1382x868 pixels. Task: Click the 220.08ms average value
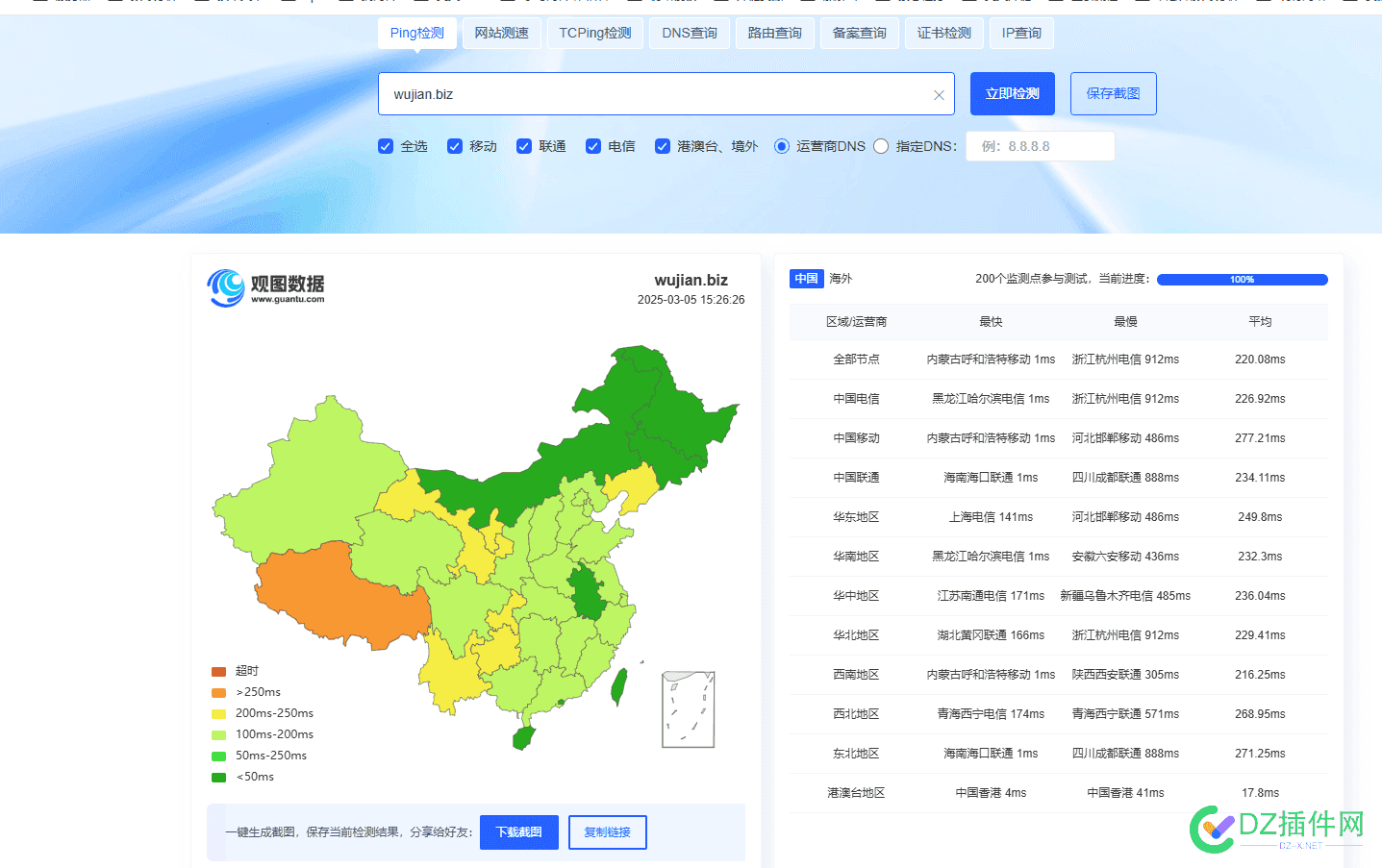tap(1260, 360)
